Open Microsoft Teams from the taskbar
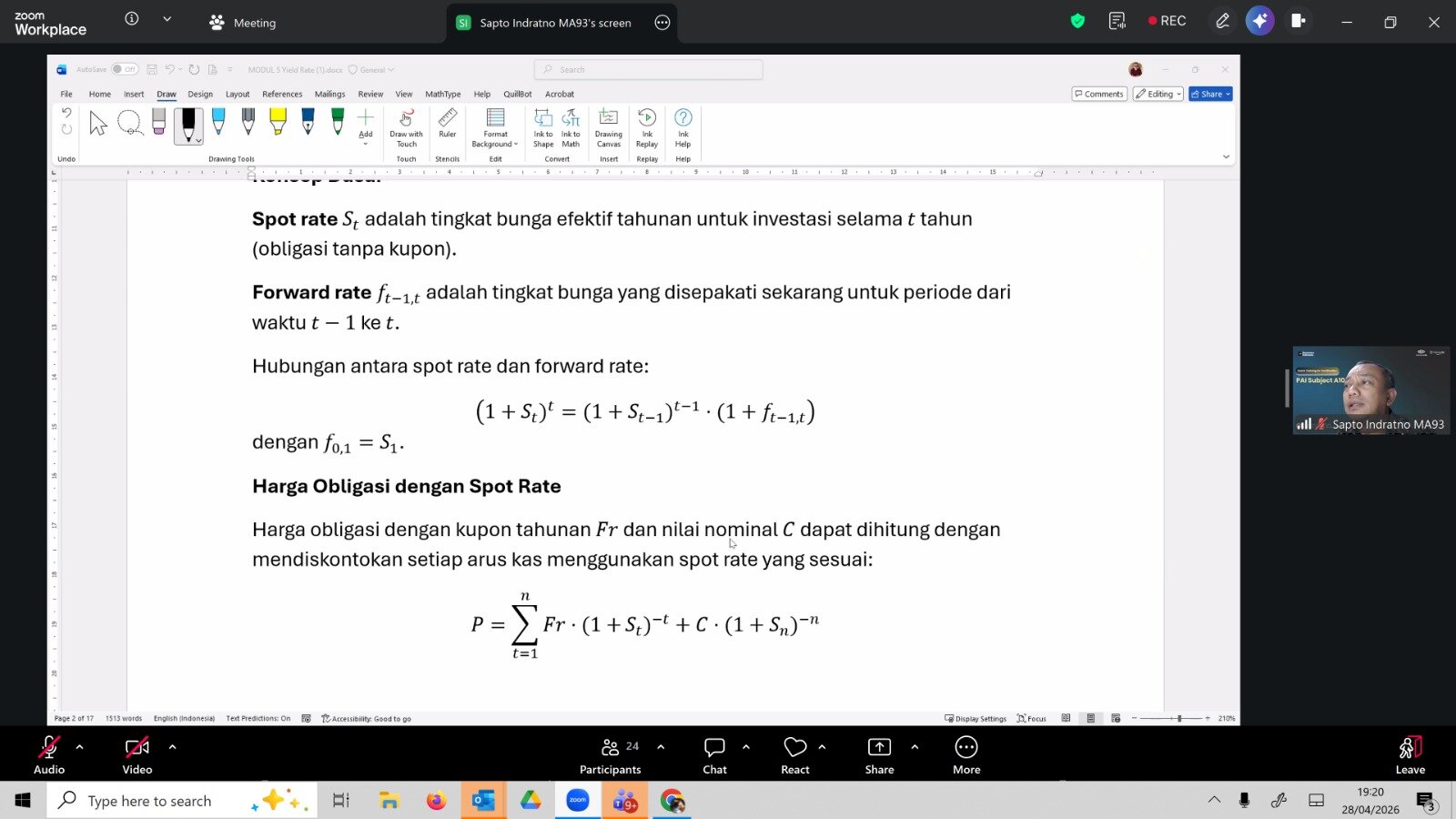 pyautogui.click(x=625, y=801)
